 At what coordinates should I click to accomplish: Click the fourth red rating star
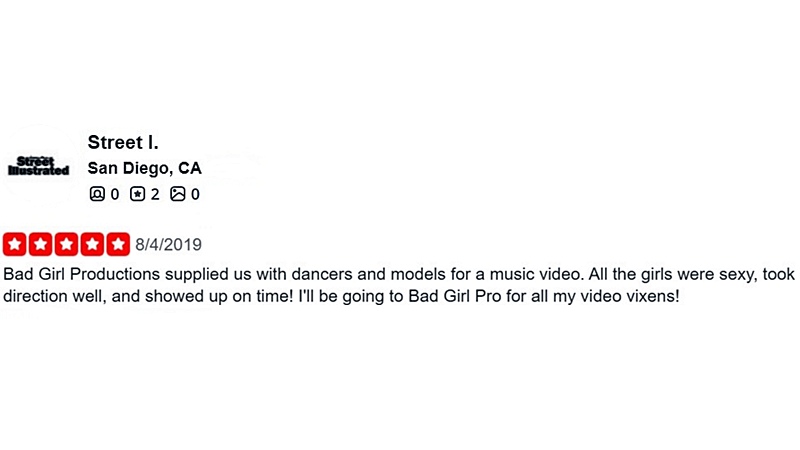point(93,244)
